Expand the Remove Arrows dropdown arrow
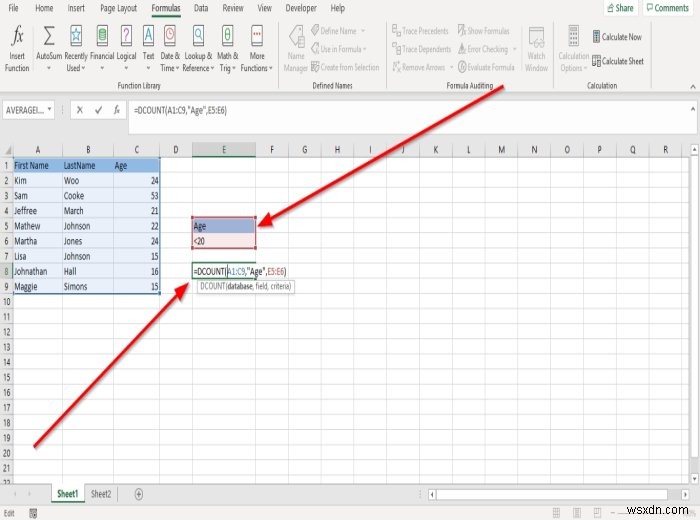The width and height of the screenshot is (700, 520). [451, 67]
